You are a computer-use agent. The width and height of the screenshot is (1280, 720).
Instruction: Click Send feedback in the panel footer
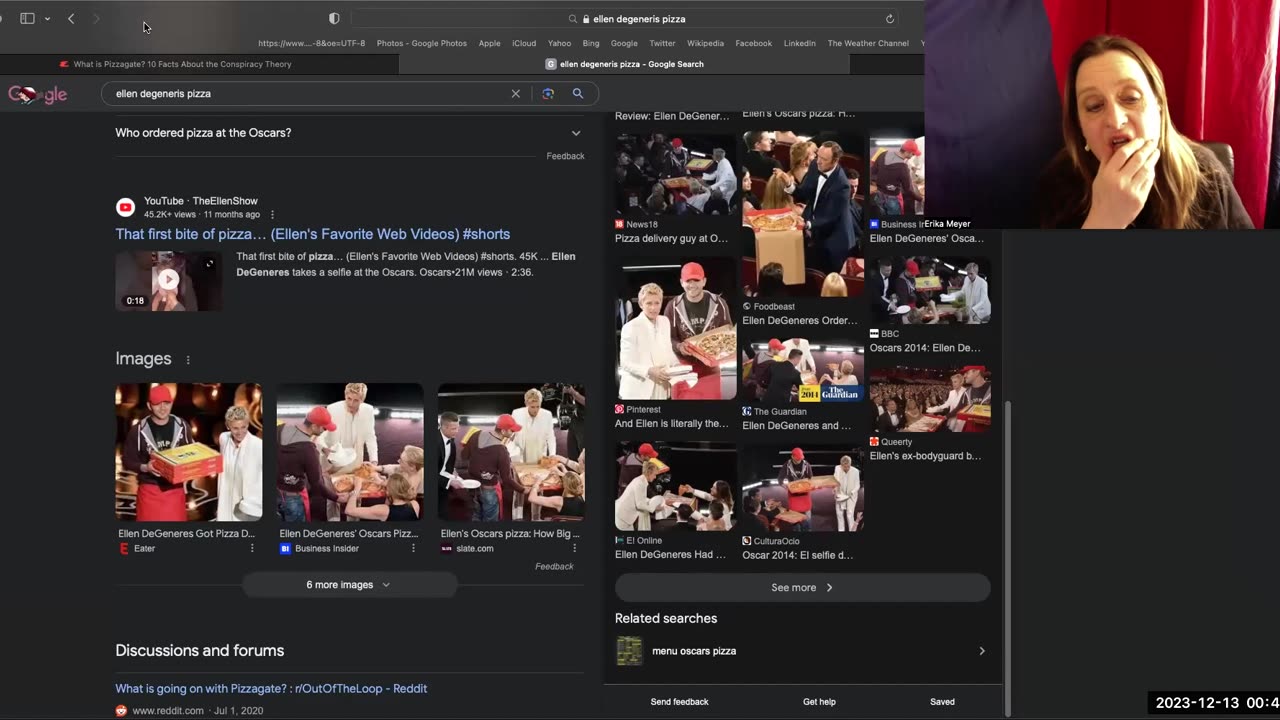679,702
